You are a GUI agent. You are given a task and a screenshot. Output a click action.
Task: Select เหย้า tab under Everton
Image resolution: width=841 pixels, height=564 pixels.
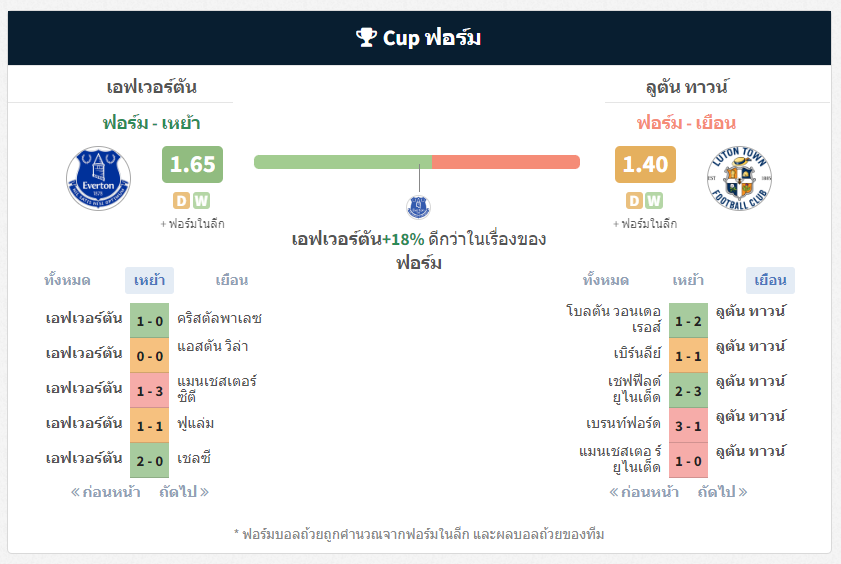point(149,280)
